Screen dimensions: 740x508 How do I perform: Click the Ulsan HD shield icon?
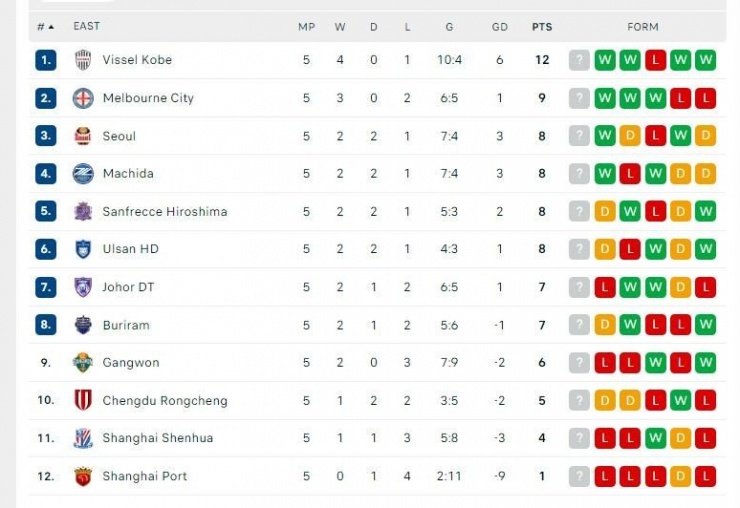click(83, 249)
